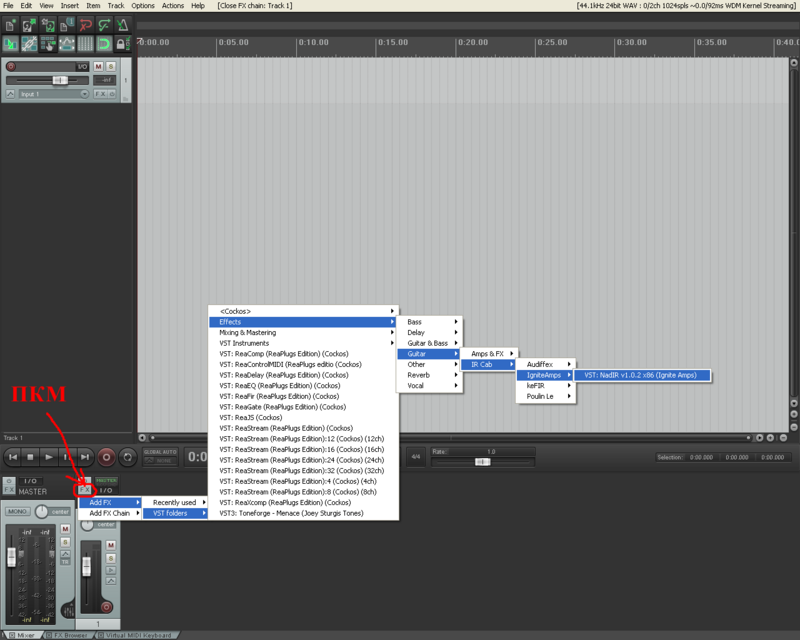Click the New Project toolbar icon
This screenshot has width=800, height=640.
(12, 25)
